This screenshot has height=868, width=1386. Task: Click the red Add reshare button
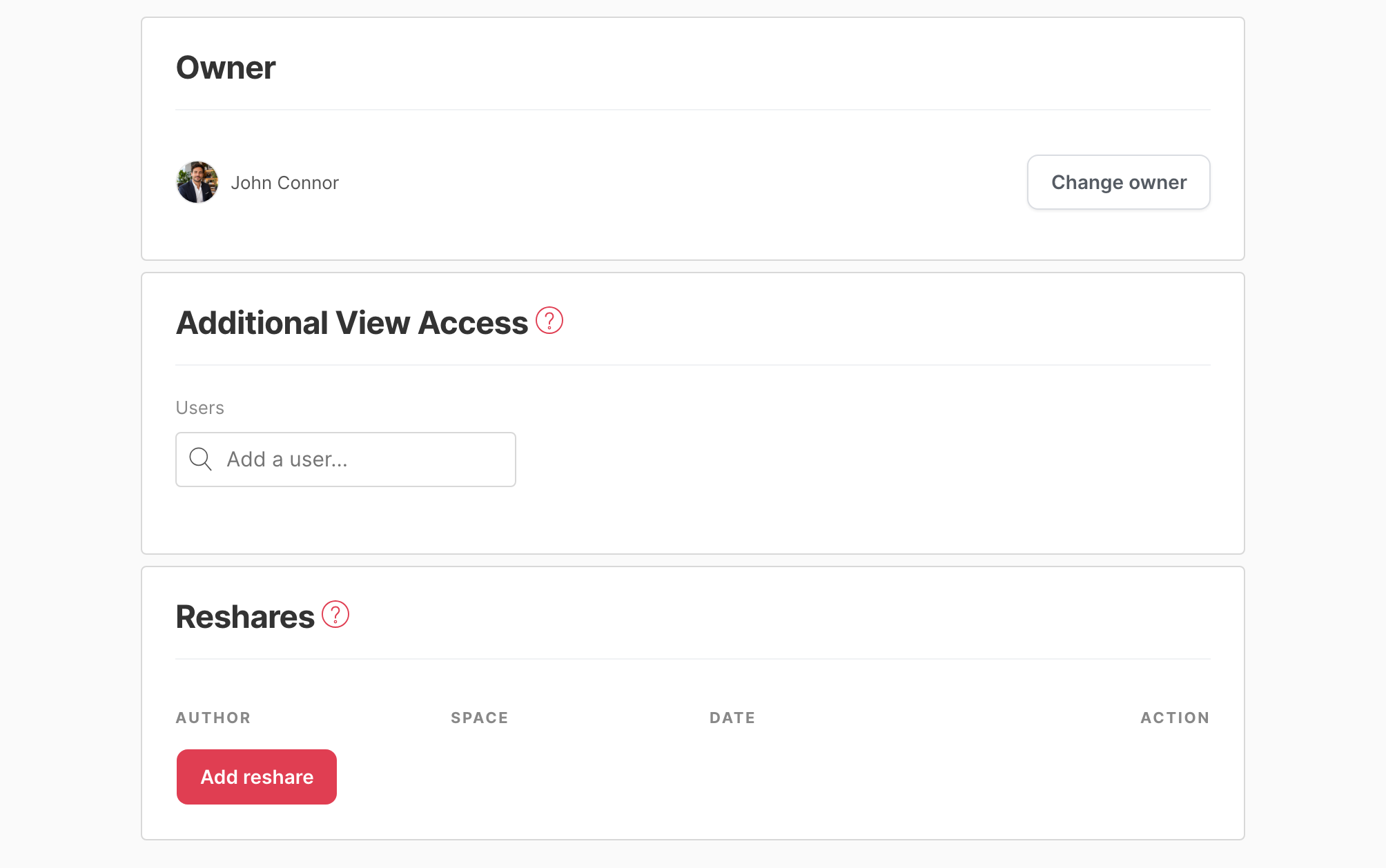257,777
